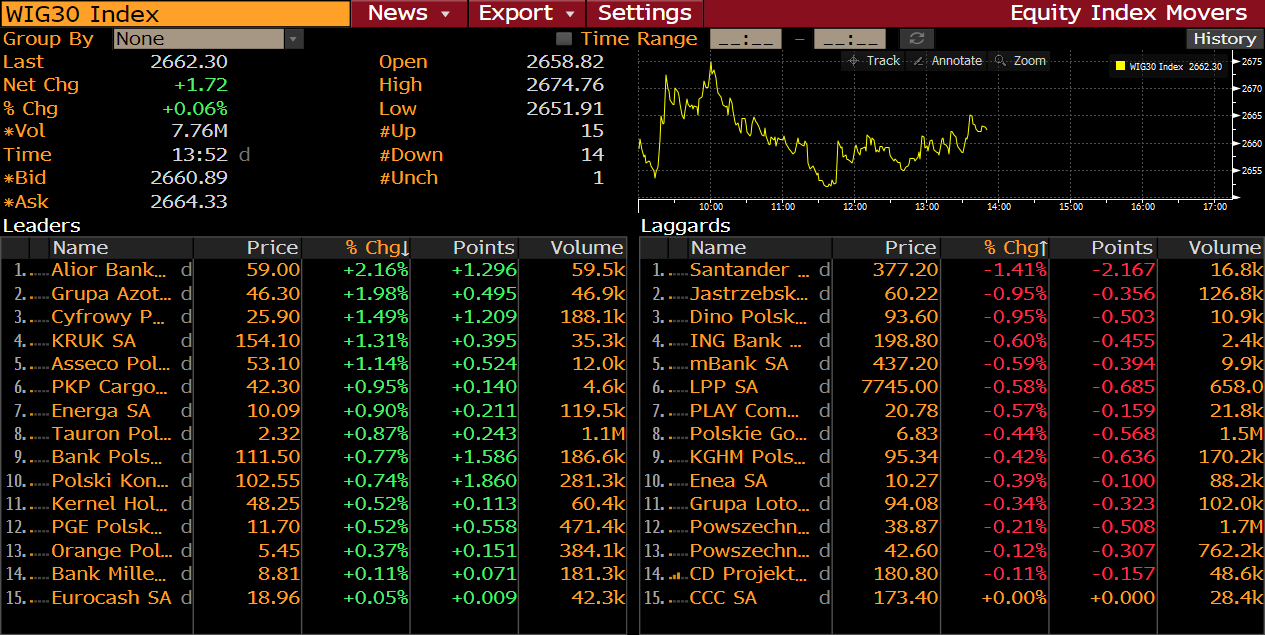Select PLAY Com... laggard row
Screen dimensions: 1265x635
pos(952,411)
